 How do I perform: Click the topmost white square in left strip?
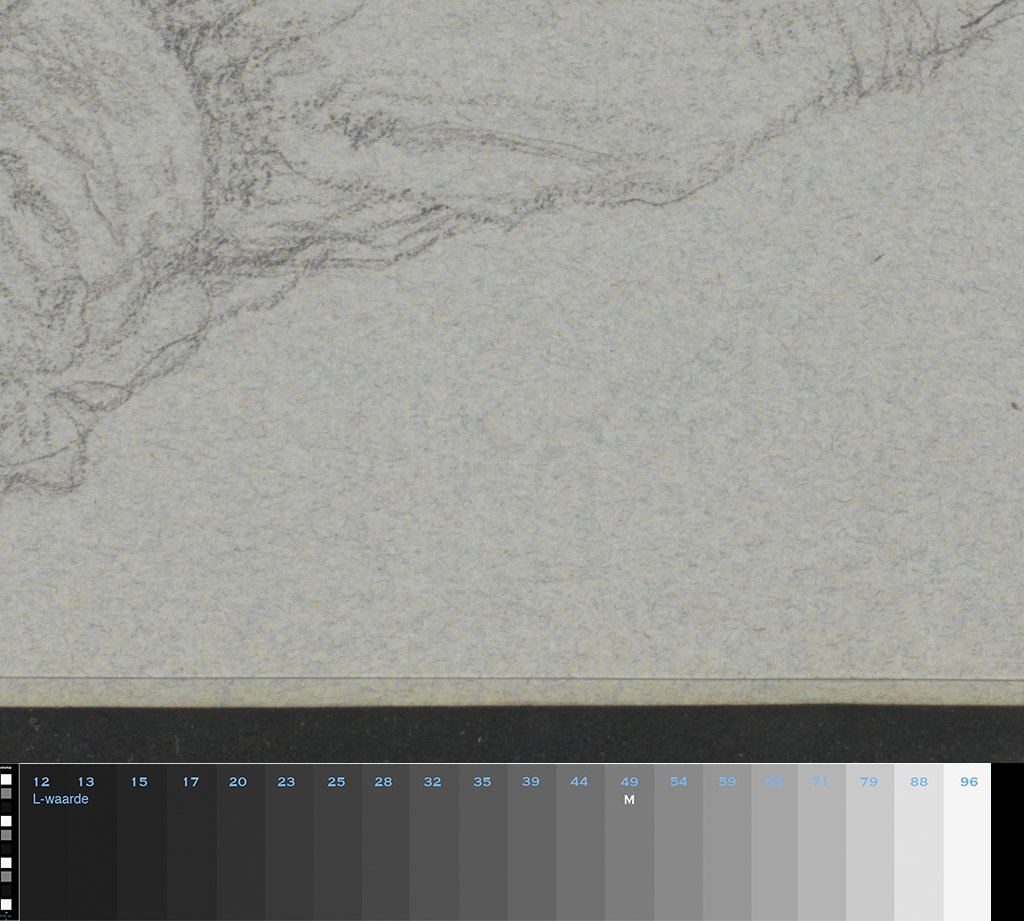(x=6, y=779)
